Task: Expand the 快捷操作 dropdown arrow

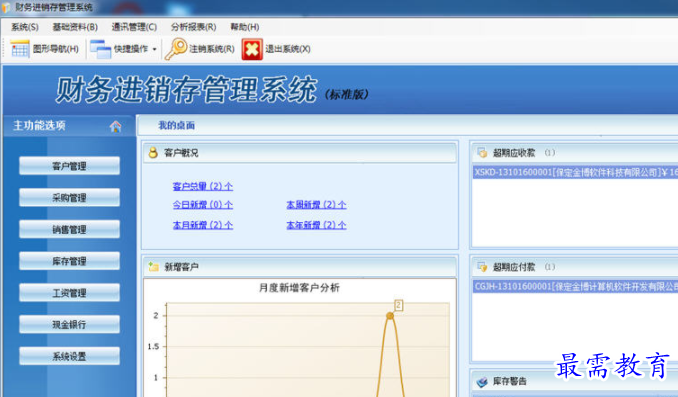Action: coord(154,49)
